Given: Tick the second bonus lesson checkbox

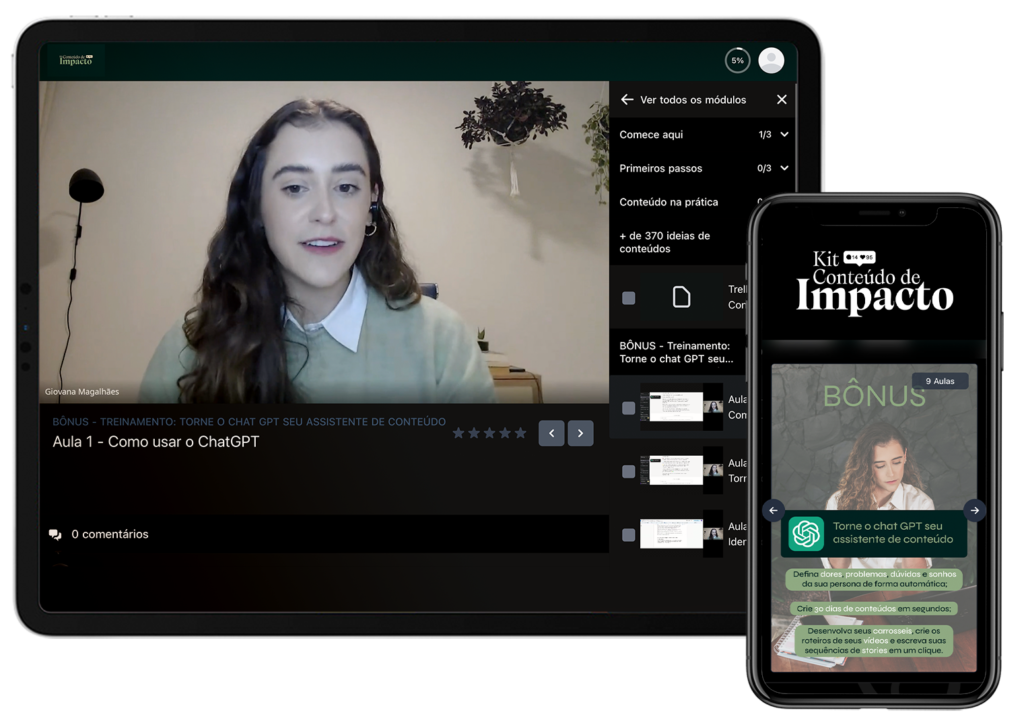Looking at the screenshot, I should pyautogui.click(x=628, y=471).
